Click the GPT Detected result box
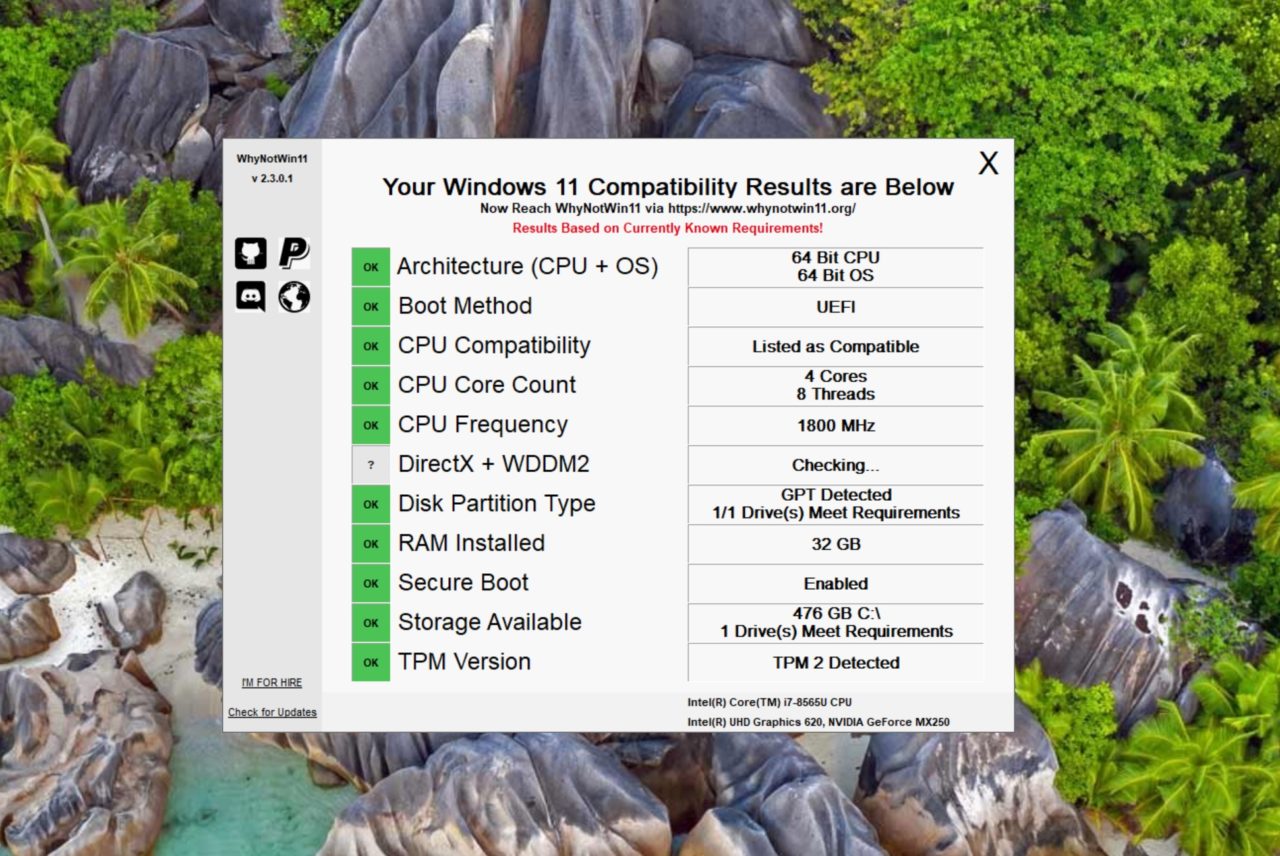 pos(836,504)
